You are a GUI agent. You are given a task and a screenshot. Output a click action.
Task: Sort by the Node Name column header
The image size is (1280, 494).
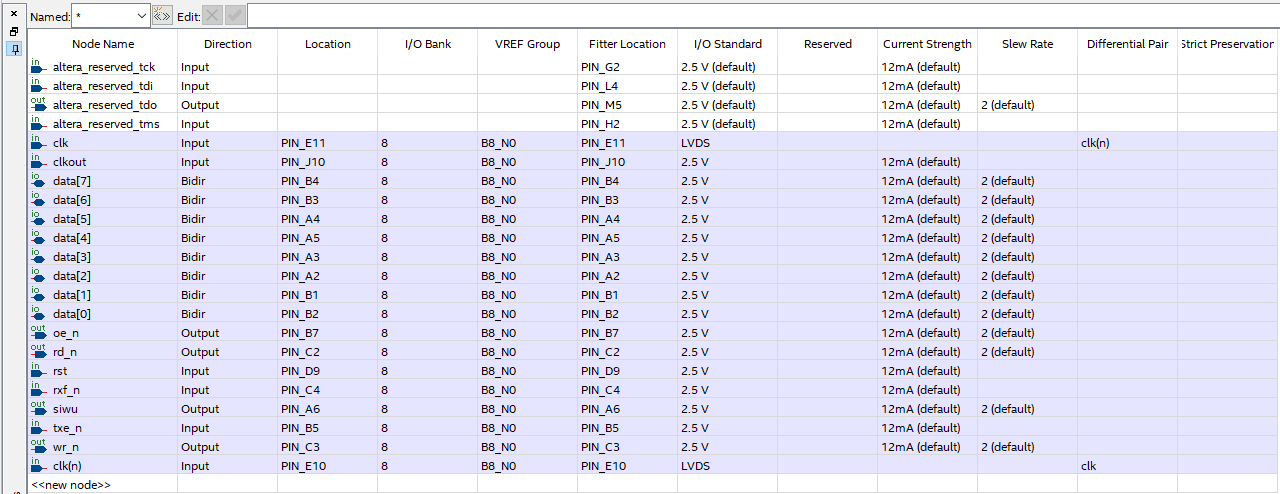(102, 44)
